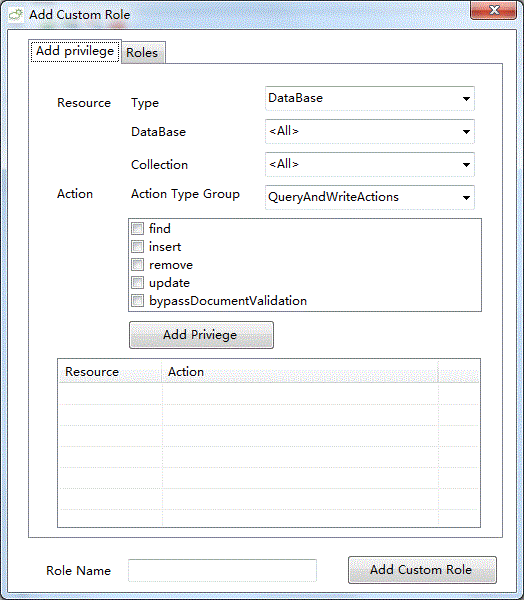Enable the insert action checkbox
This screenshot has height=600, width=524.
(137, 246)
